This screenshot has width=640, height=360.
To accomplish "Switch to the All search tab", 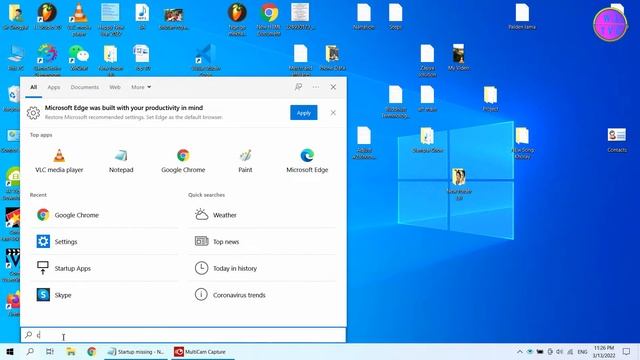I will (x=33, y=87).
